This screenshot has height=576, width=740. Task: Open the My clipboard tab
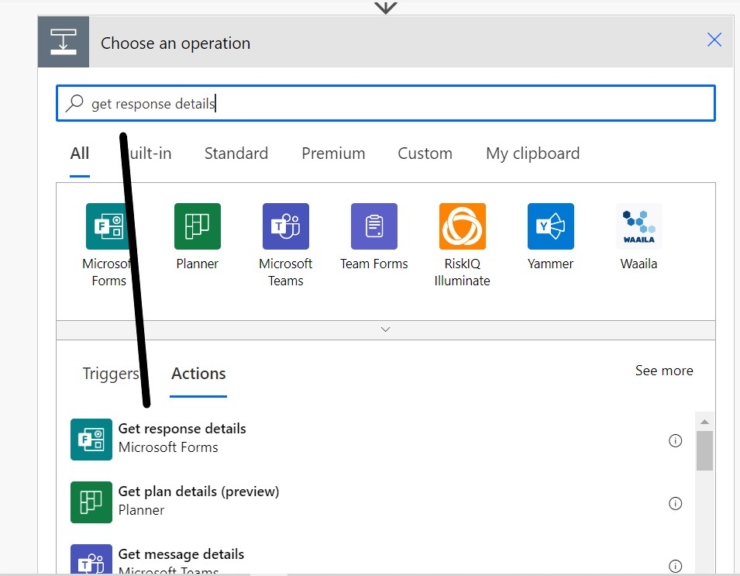pyautogui.click(x=532, y=153)
